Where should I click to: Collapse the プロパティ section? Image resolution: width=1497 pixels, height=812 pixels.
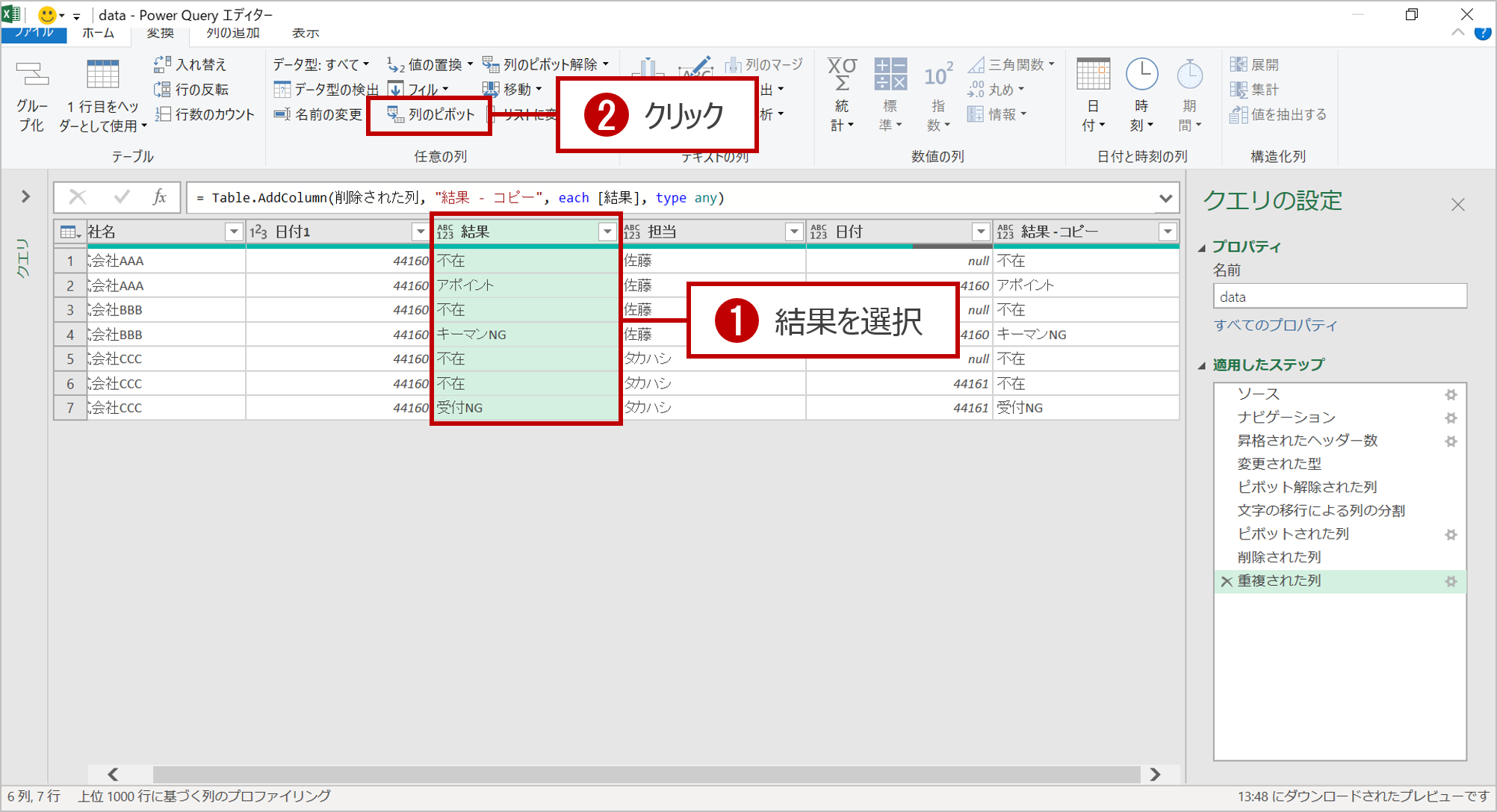1202,247
